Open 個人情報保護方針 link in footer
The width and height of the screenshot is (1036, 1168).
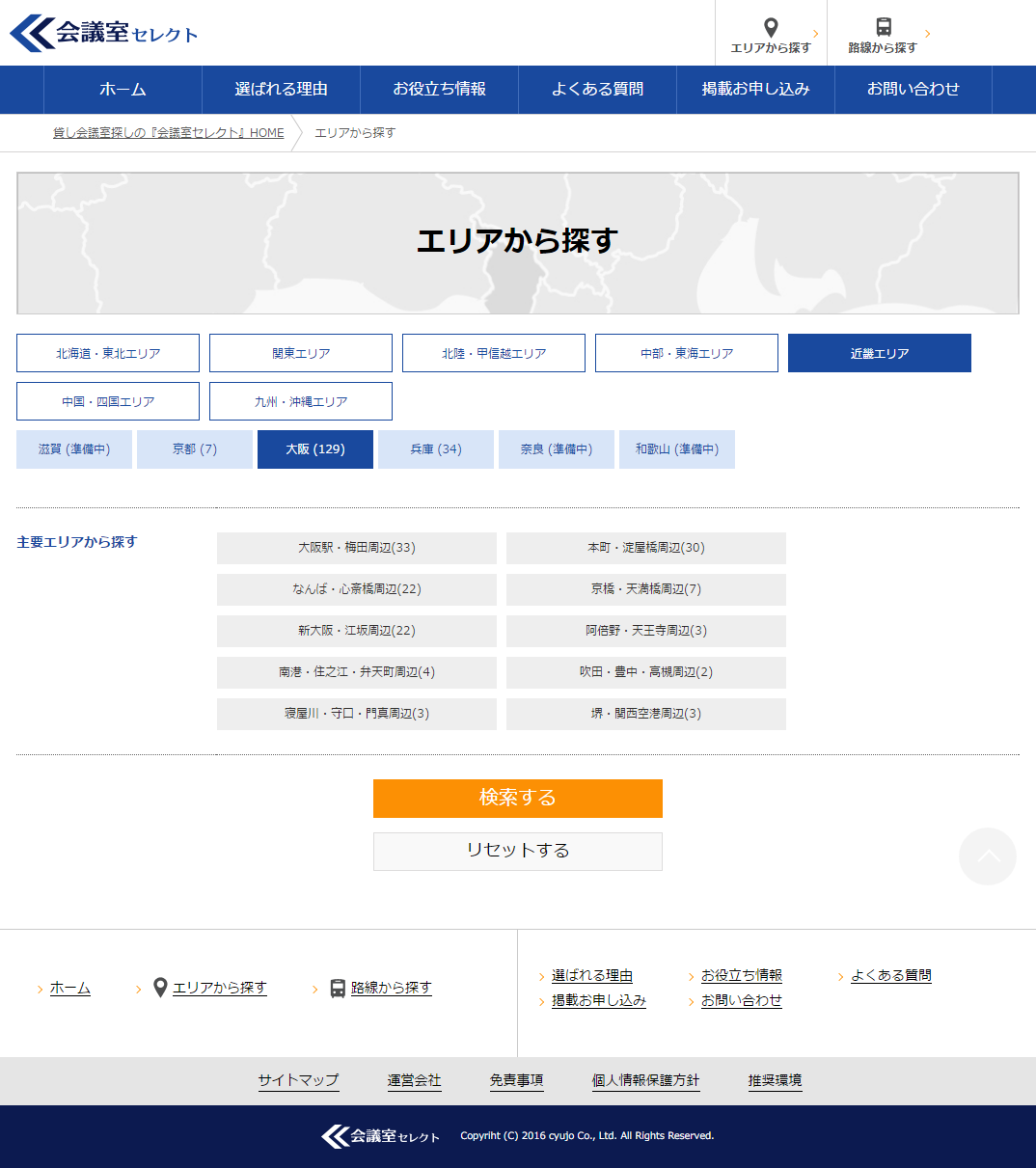(646, 1081)
